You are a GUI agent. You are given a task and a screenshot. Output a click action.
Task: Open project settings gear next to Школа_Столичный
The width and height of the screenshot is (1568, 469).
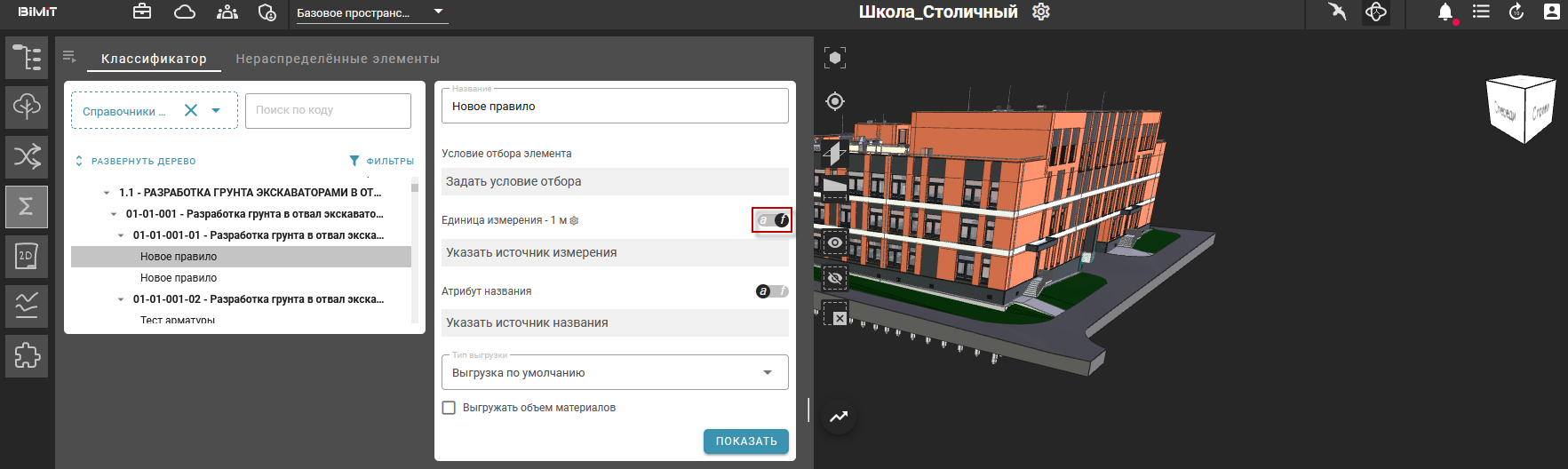1041,12
